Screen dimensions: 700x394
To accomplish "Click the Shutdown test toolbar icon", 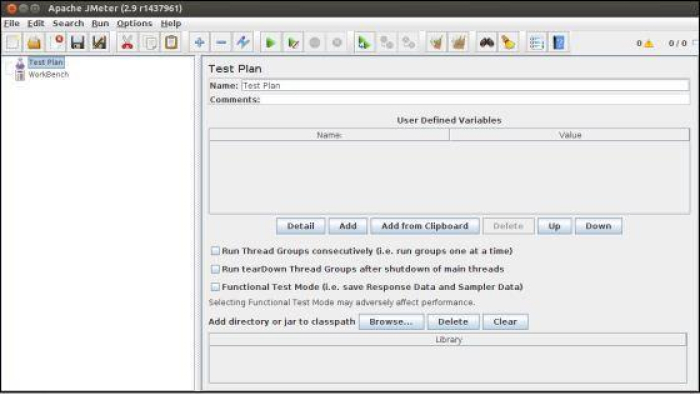I will [x=337, y=42].
